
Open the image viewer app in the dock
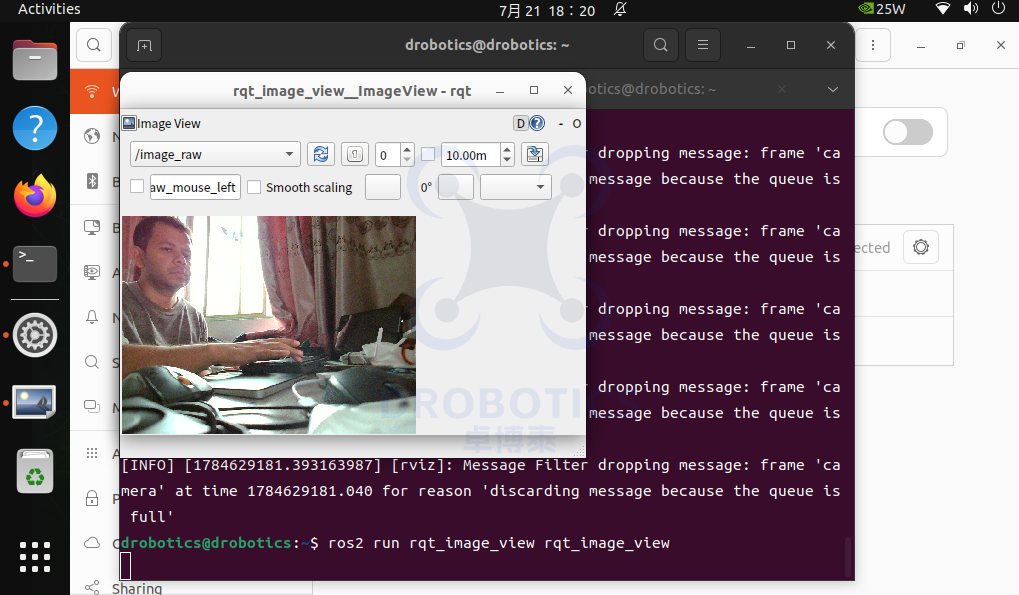click(x=35, y=402)
